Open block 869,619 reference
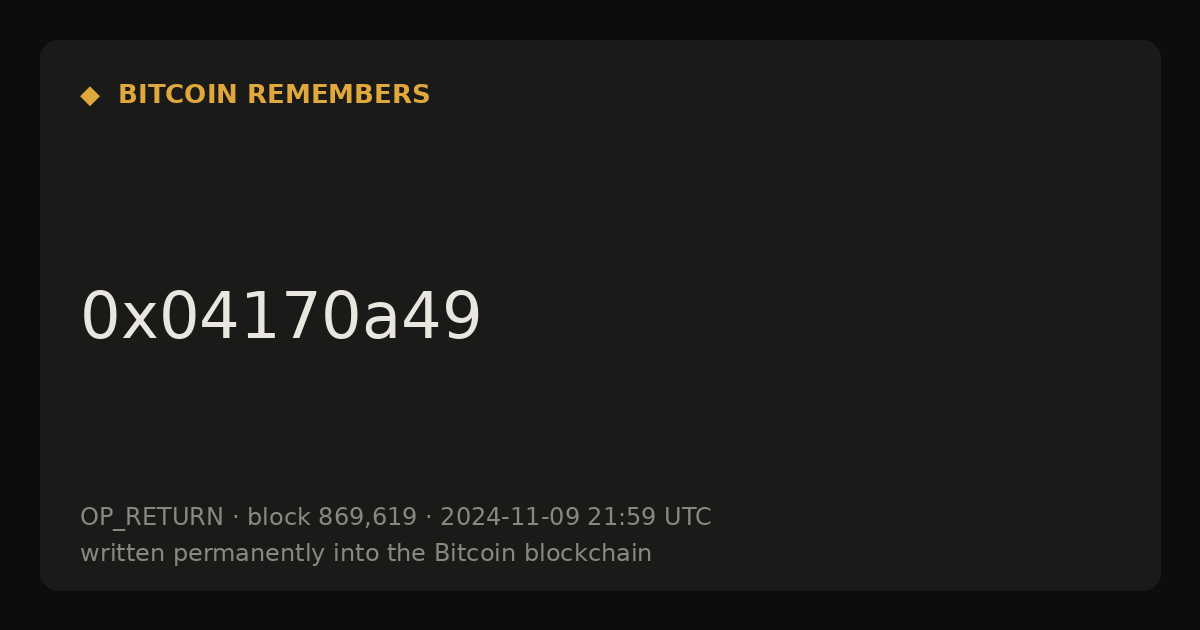The height and width of the screenshot is (630, 1200). click(x=332, y=517)
